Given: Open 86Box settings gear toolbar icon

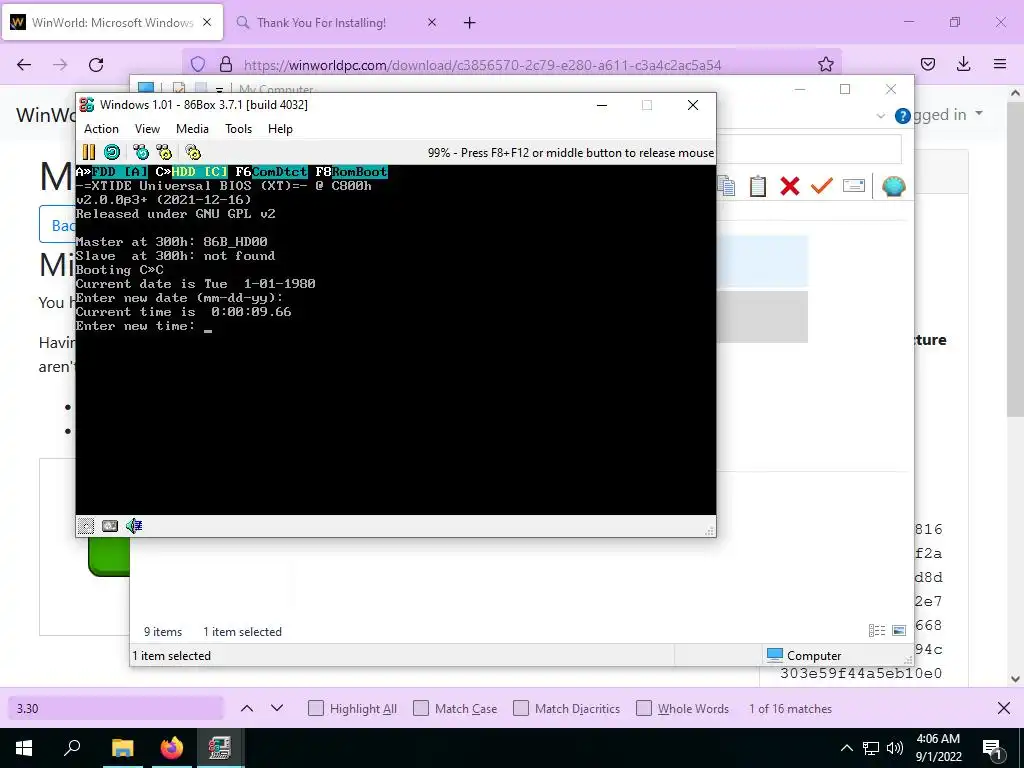Looking at the screenshot, I should pyautogui.click(x=193, y=152).
